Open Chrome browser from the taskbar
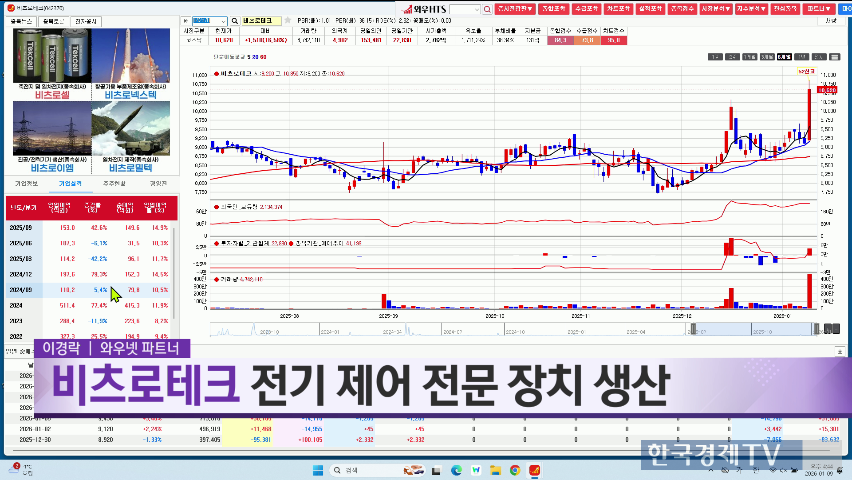 [x=516, y=469]
